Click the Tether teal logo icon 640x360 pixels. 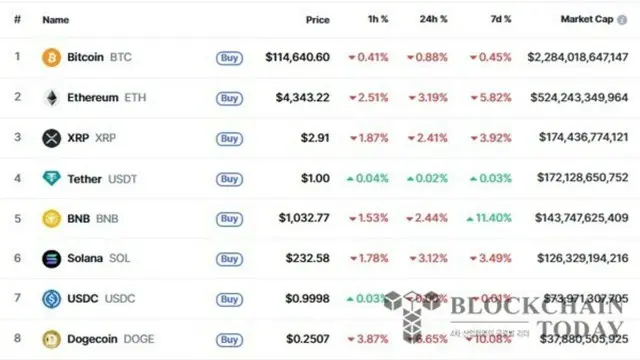(51, 178)
